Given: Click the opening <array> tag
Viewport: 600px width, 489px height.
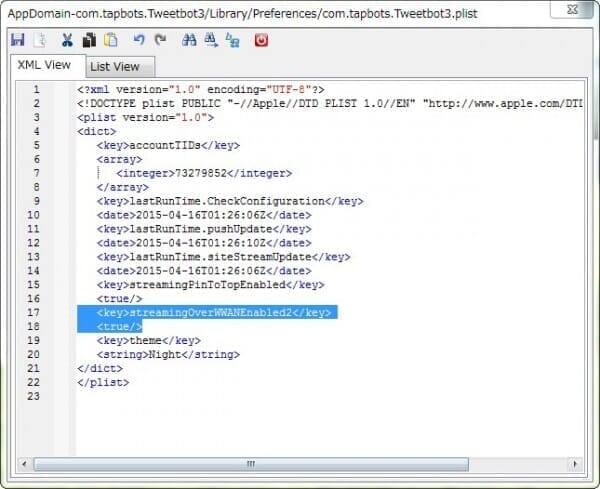Looking at the screenshot, I should [x=119, y=159].
